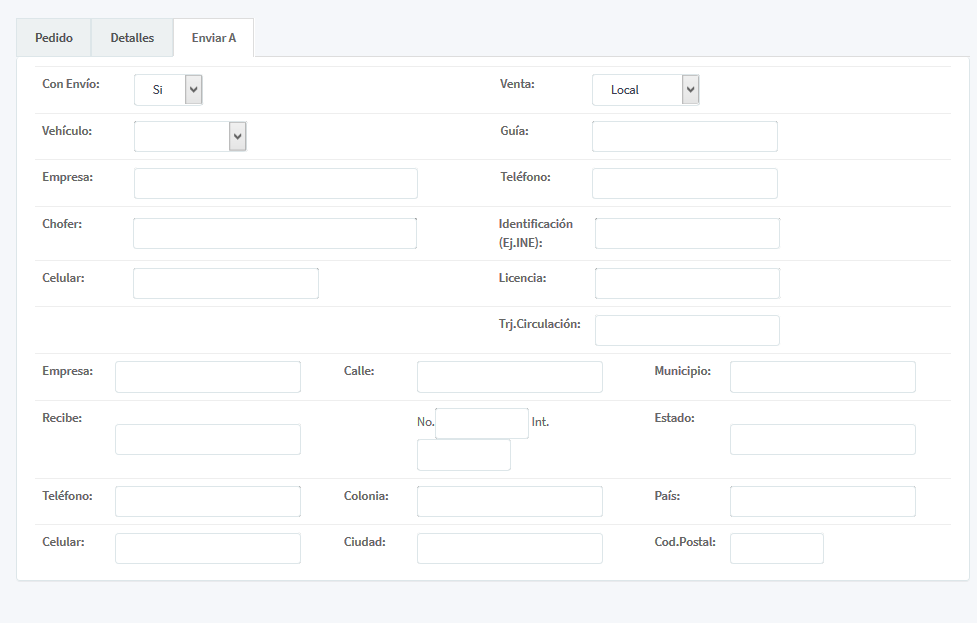Focus the Licencia input box
Image resolution: width=977 pixels, height=623 pixels.
tap(687, 284)
